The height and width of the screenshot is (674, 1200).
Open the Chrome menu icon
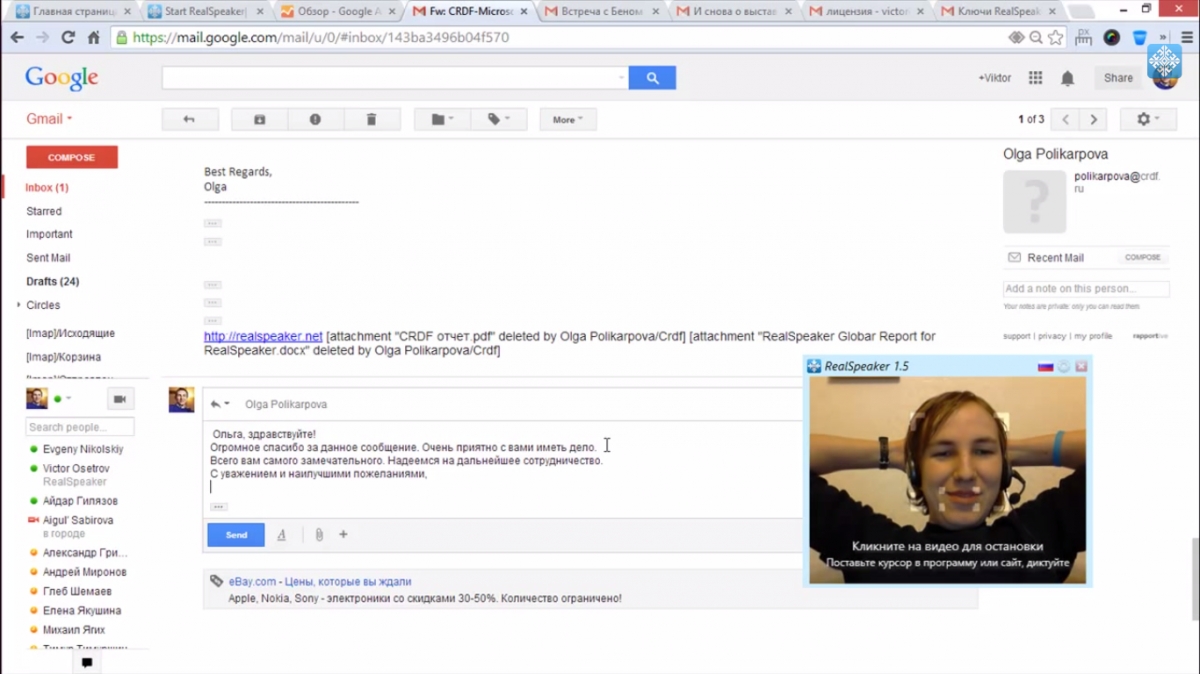pyautogui.click(x=1188, y=38)
